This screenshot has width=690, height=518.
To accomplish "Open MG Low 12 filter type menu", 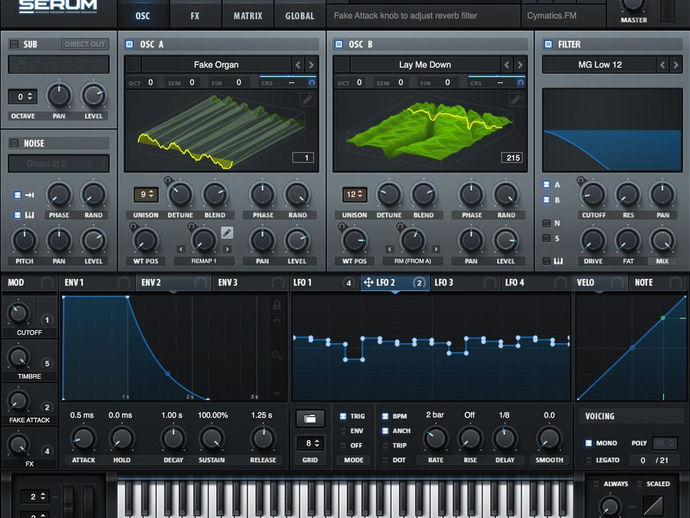I will pyautogui.click(x=600, y=65).
